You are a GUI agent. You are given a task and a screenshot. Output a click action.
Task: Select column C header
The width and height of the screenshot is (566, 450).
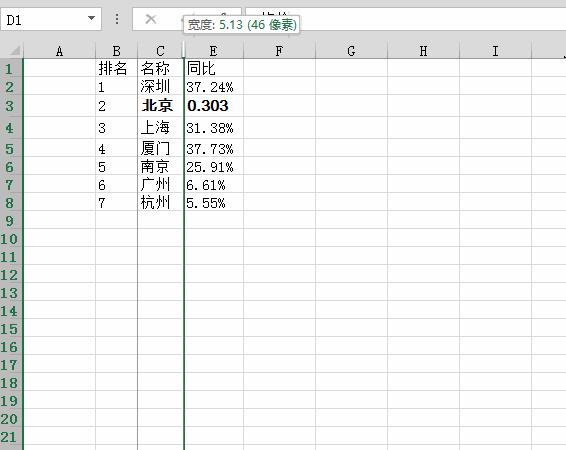160,51
